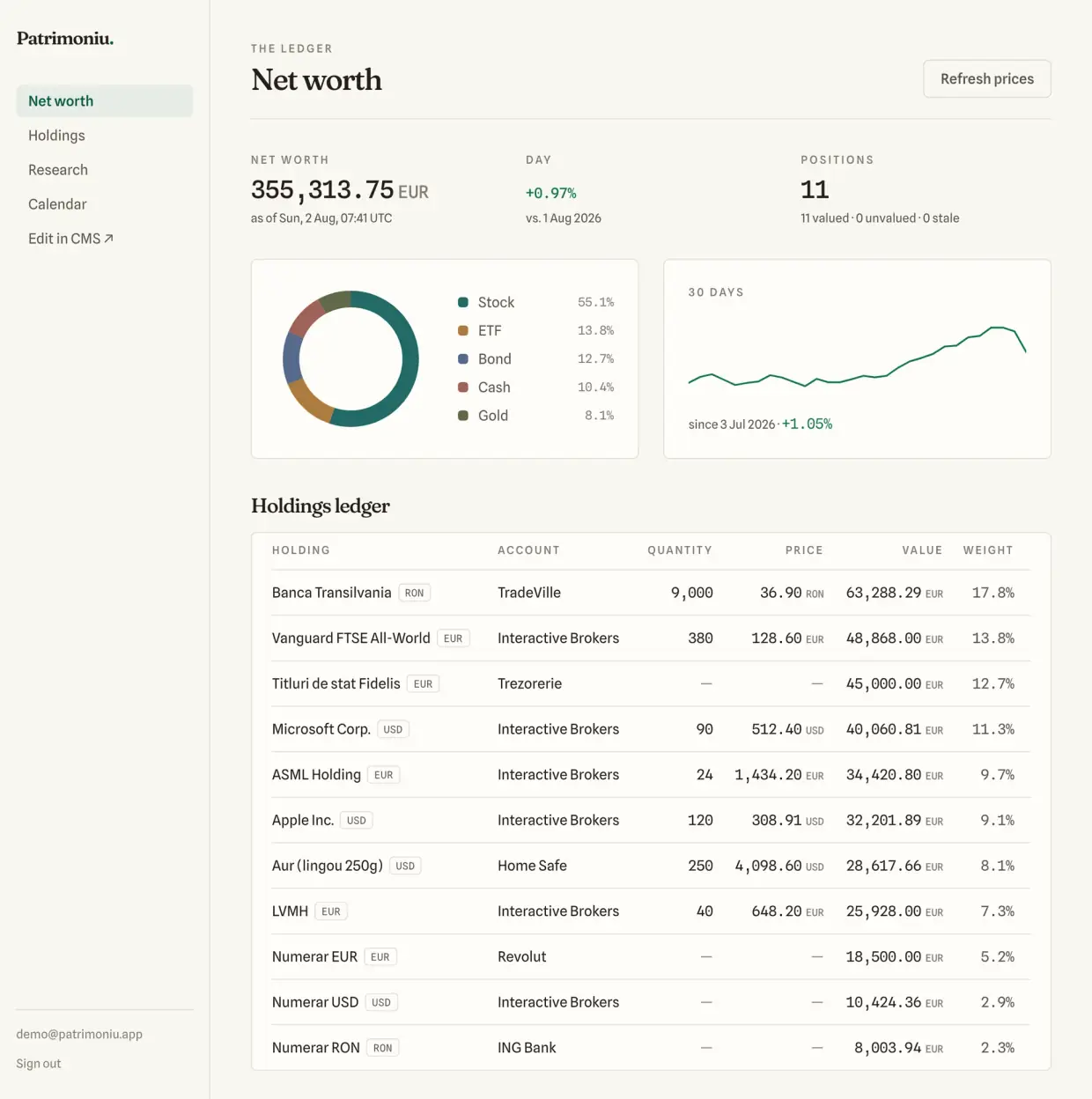The height and width of the screenshot is (1099, 1092).
Task: Click the VALUE column header
Action: click(x=922, y=550)
